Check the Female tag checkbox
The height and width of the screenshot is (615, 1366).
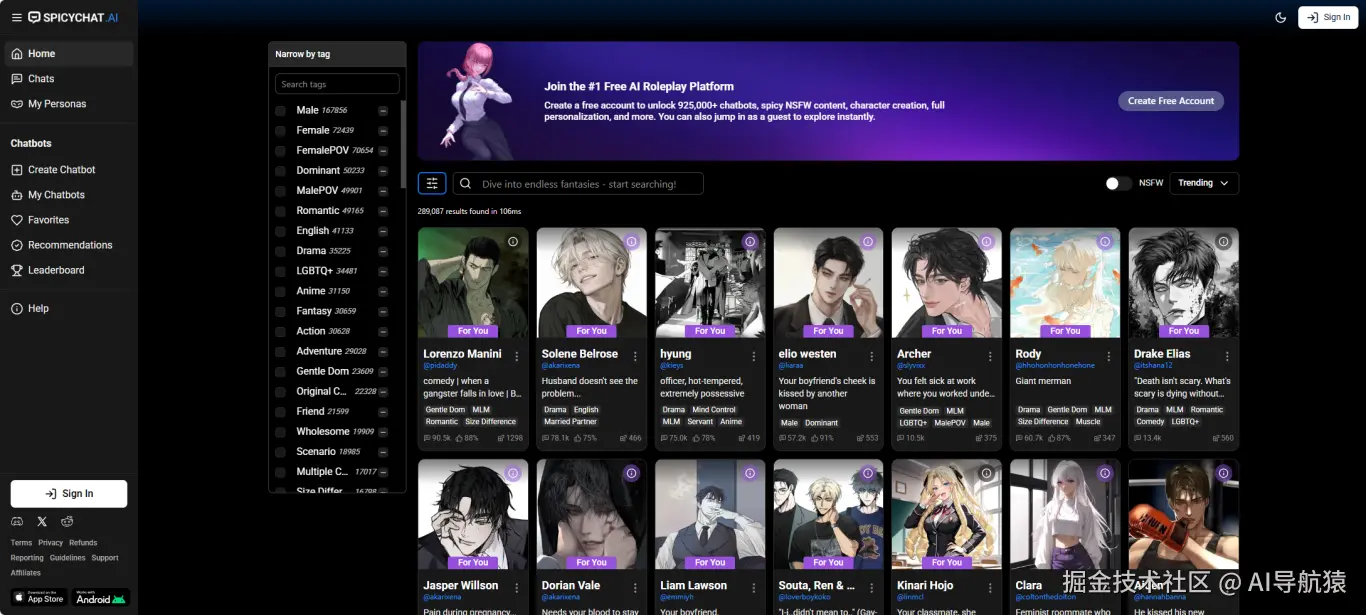pos(281,130)
